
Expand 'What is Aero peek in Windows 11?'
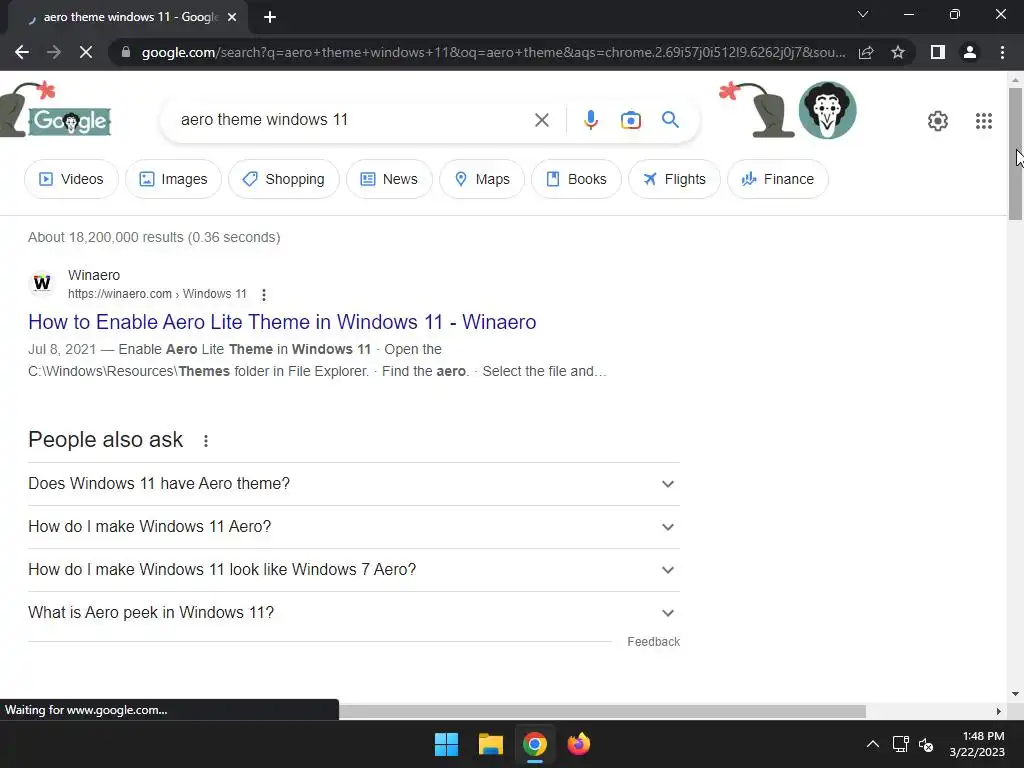pyautogui.click(x=354, y=613)
